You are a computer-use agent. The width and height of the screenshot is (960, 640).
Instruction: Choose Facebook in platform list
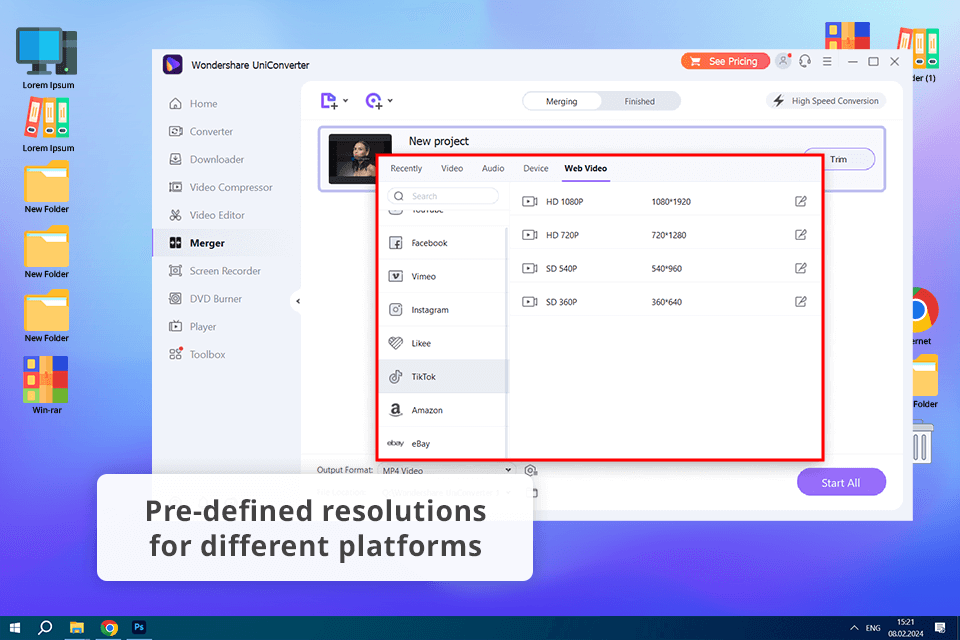(x=444, y=243)
